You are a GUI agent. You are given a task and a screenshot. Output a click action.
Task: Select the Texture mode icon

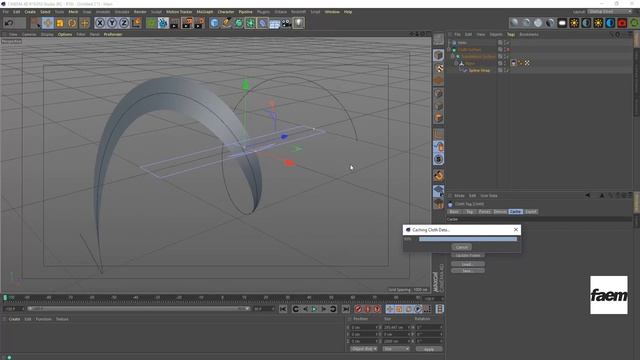(x=438, y=68)
